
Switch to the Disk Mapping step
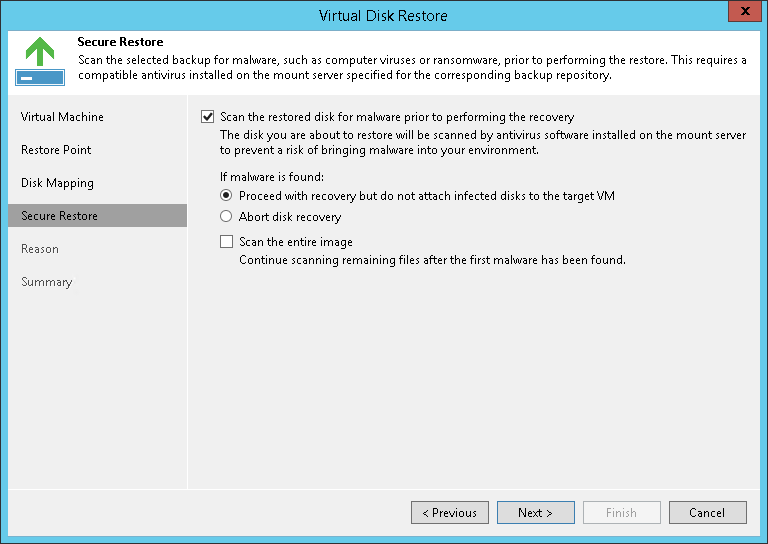pos(57,183)
